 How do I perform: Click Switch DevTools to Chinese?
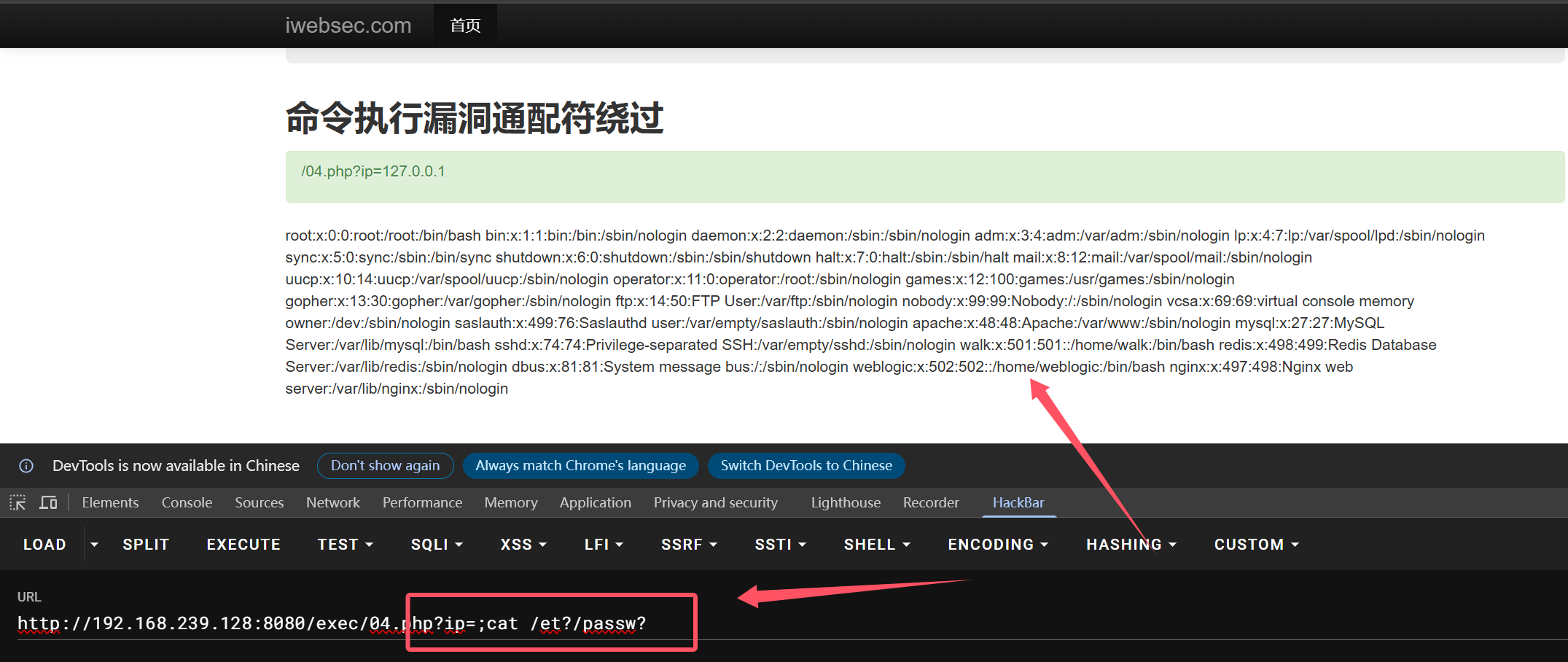click(806, 466)
